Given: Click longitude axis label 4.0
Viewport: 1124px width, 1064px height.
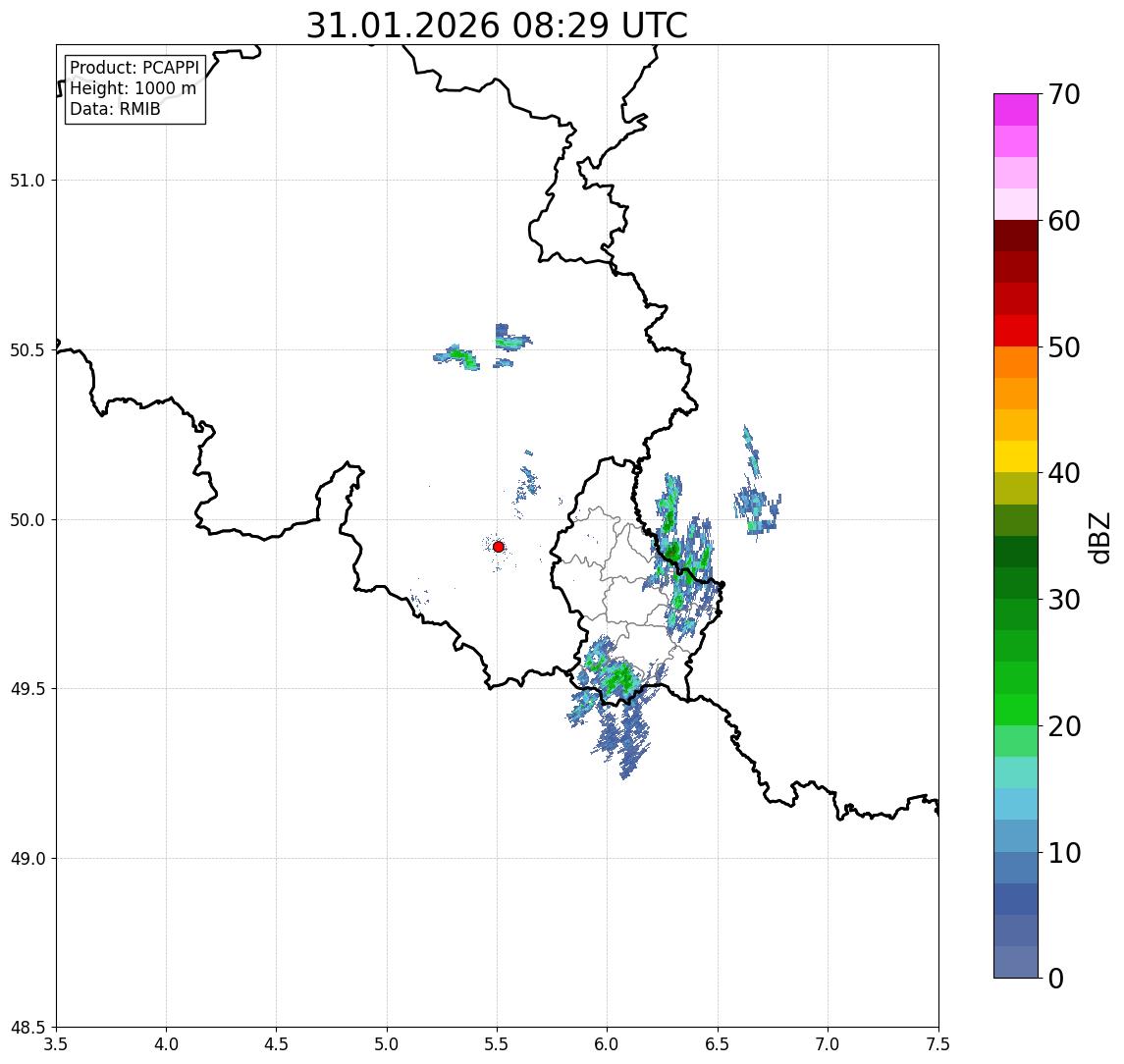Looking at the screenshot, I should pos(166,1044).
